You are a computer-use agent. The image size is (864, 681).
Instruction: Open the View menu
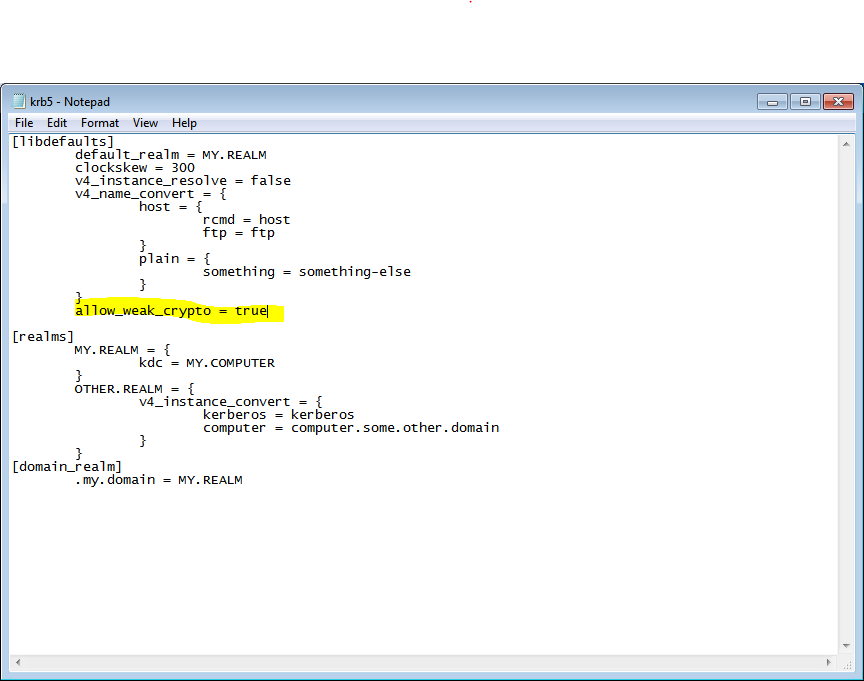point(145,123)
